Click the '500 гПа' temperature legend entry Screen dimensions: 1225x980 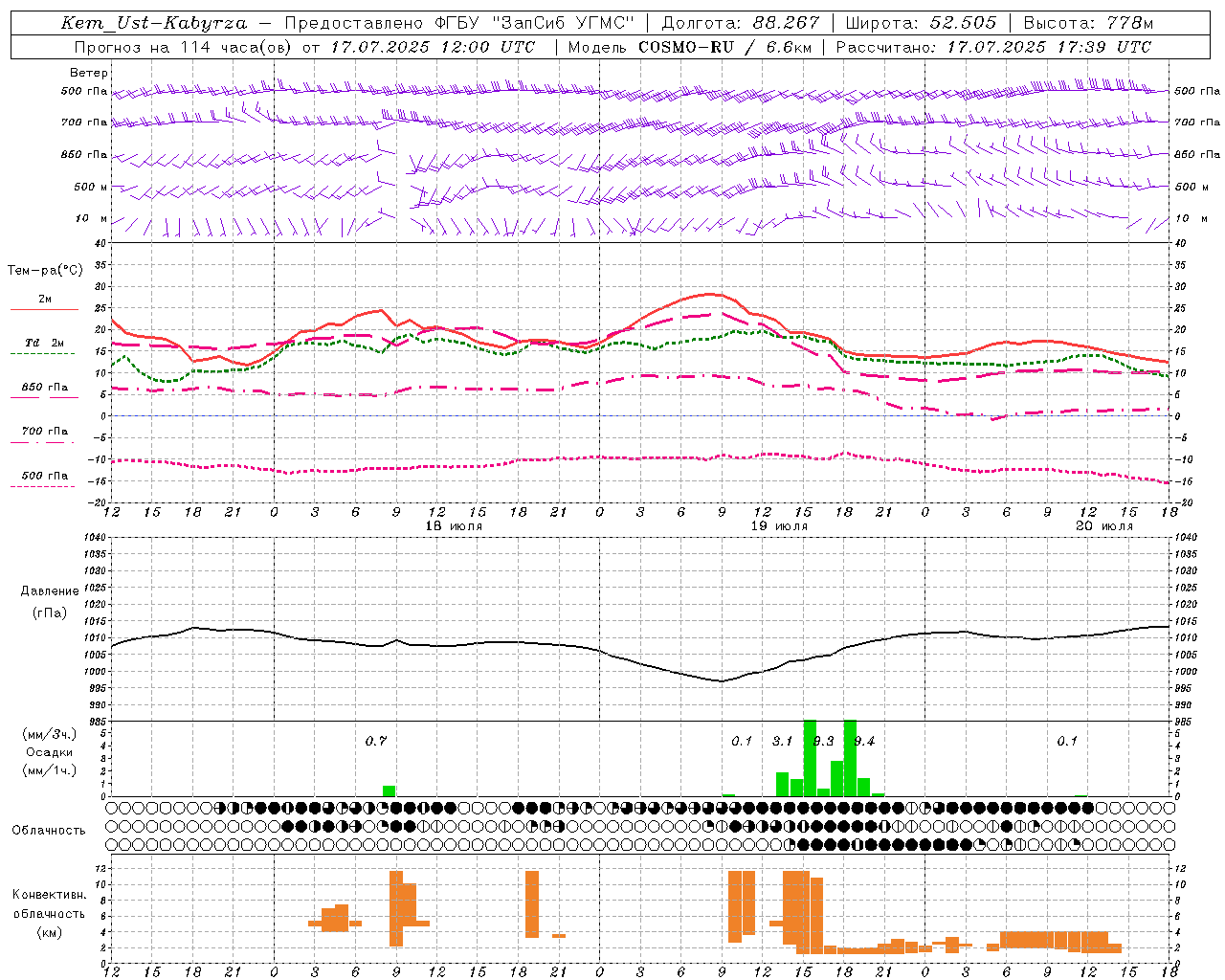click(x=44, y=476)
